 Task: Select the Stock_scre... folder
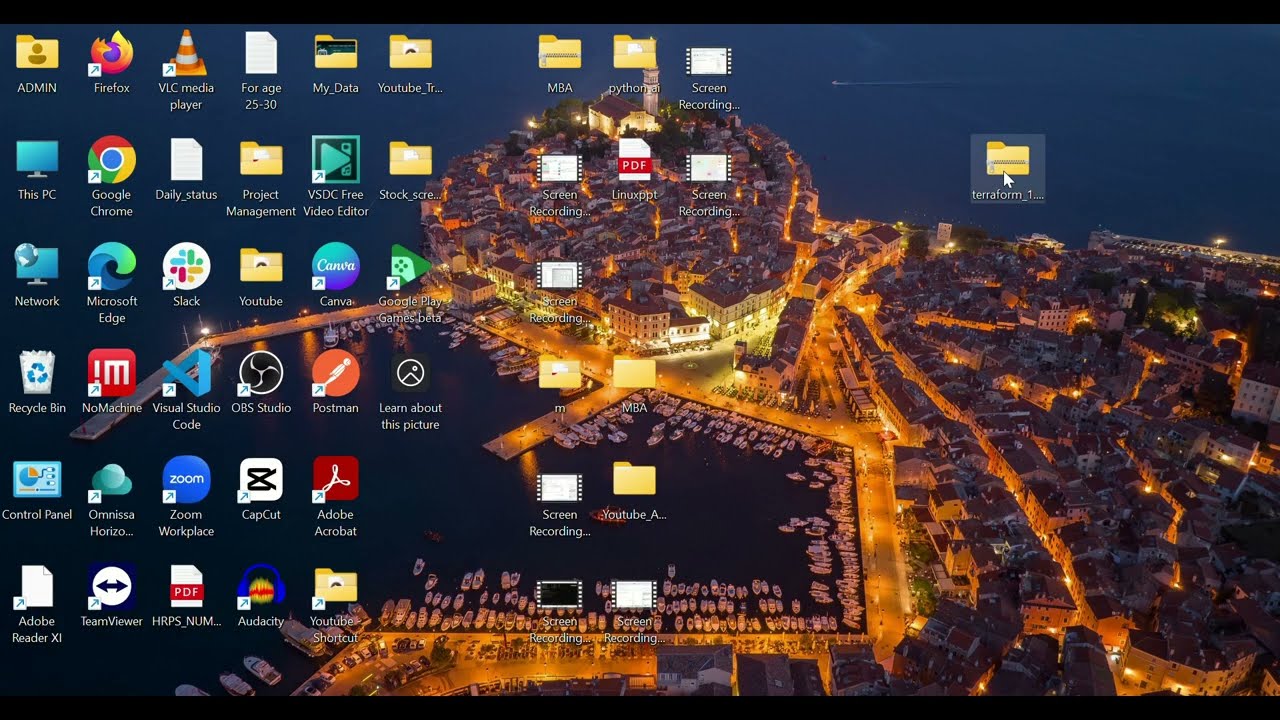pos(410,170)
